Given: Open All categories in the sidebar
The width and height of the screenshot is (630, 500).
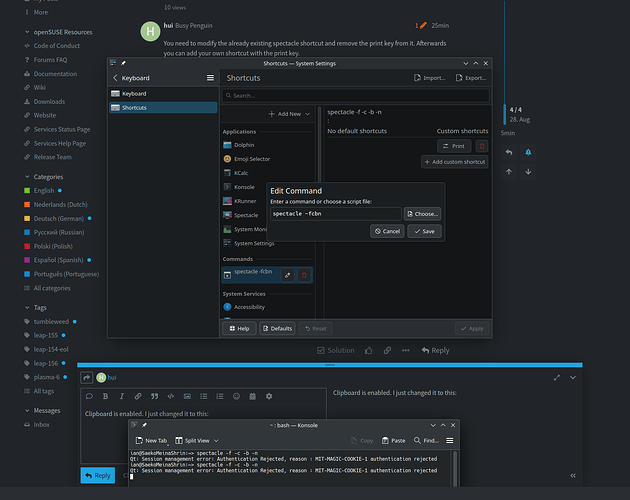Looking at the screenshot, I should point(47,288).
